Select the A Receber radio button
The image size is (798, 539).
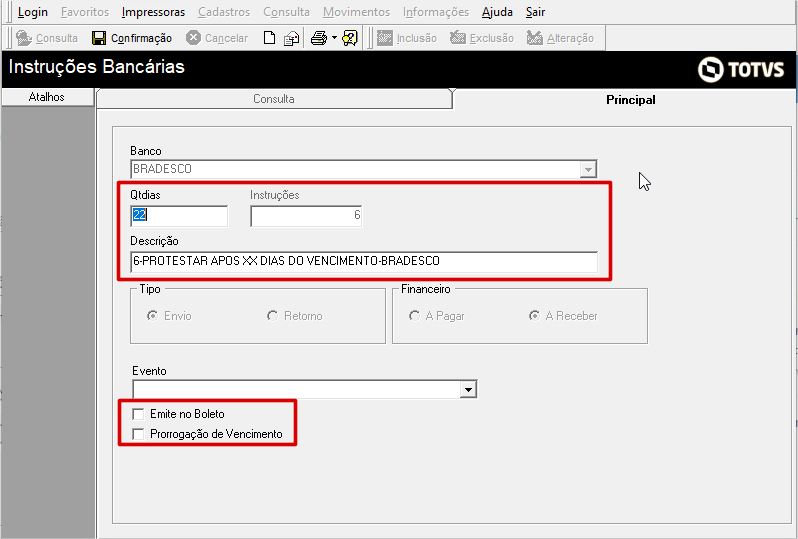click(534, 316)
